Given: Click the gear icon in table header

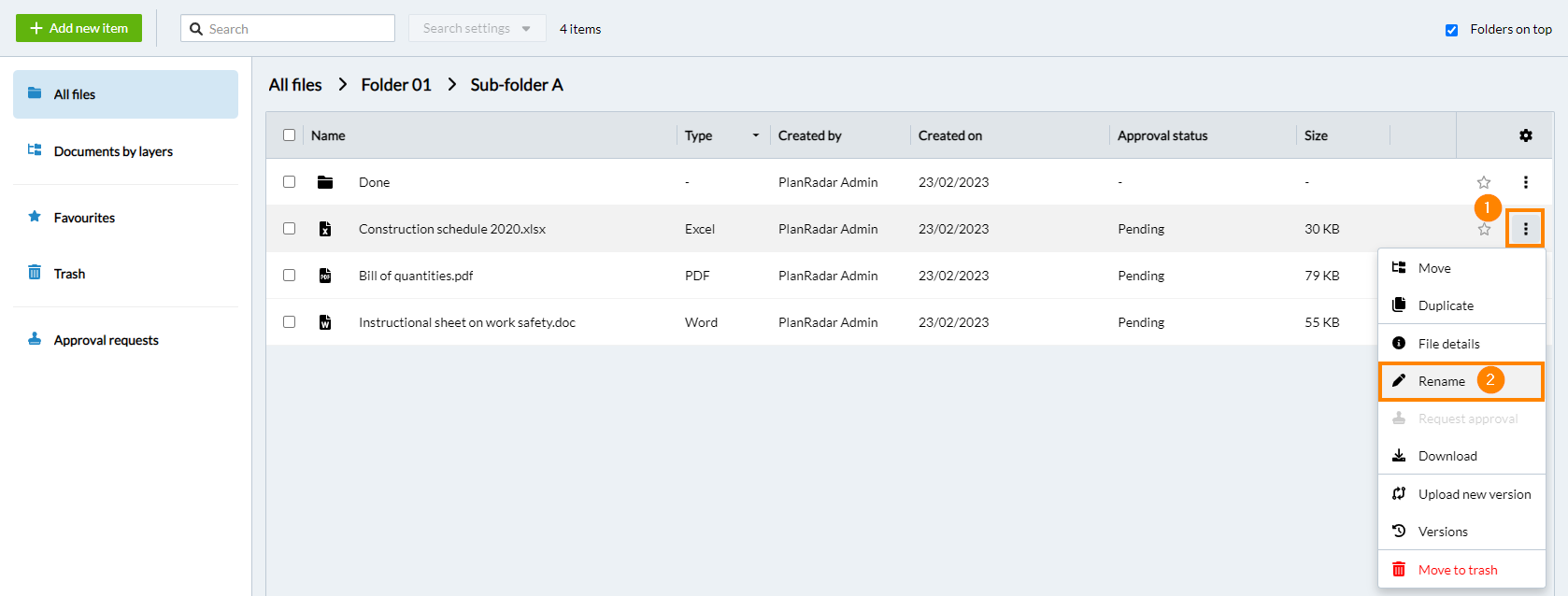Looking at the screenshot, I should tap(1525, 135).
